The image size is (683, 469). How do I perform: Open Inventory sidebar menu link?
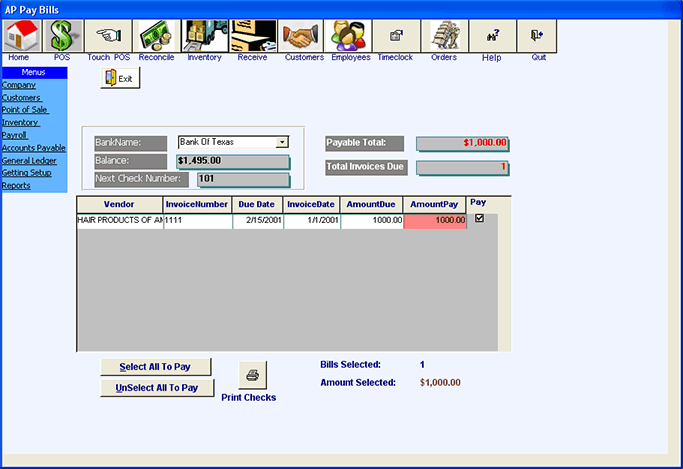click(x=20, y=122)
